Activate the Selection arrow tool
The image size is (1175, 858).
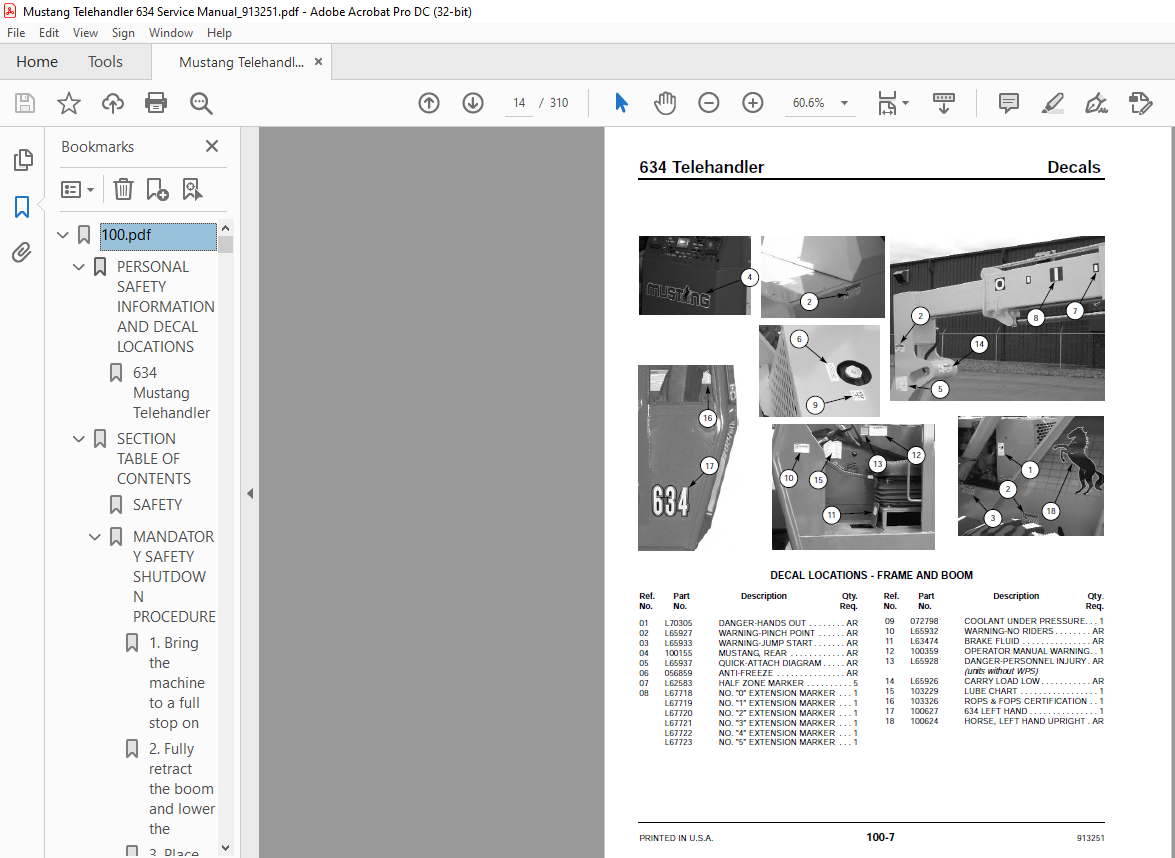621,103
